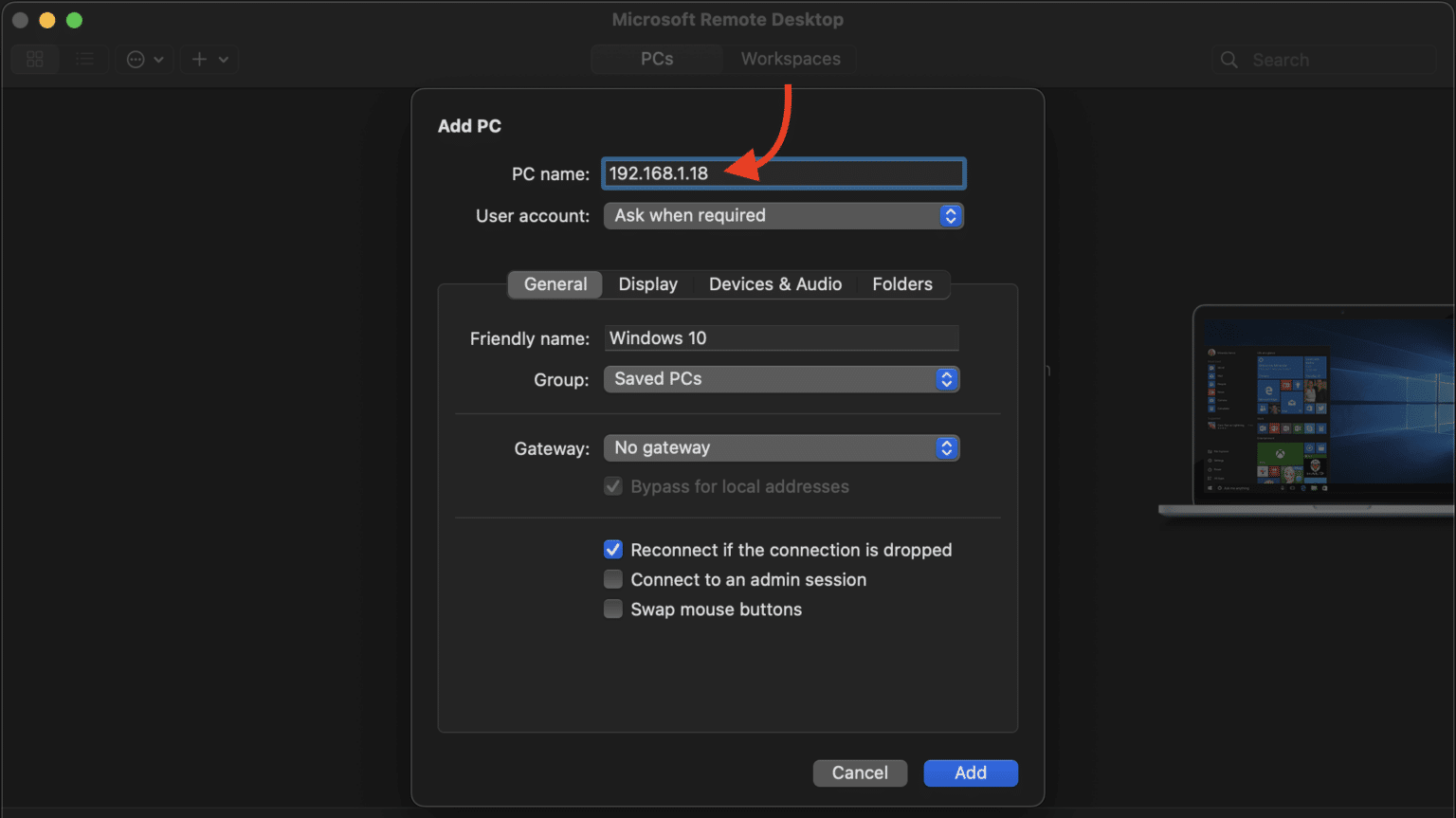Open the Gateway dropdown stepper arrows
Viewport: 1456px width, 818px height.
pos(946,447)
